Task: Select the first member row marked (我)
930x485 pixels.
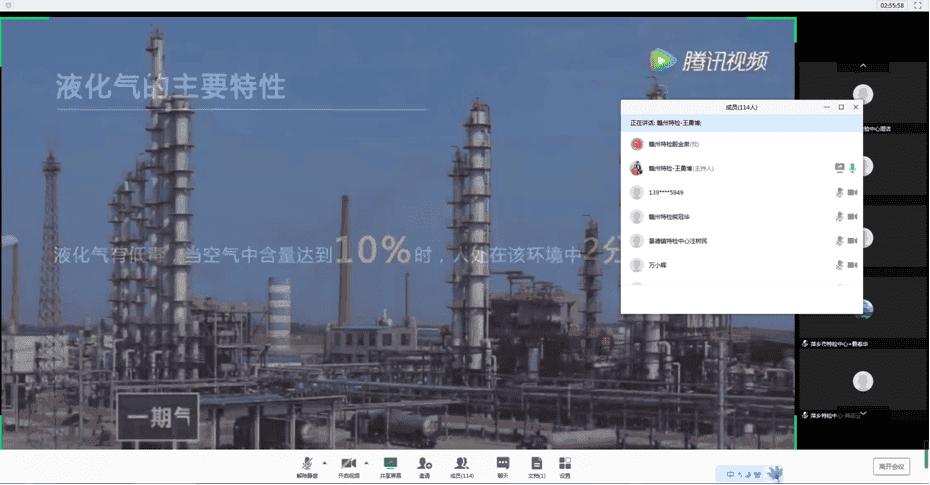Action: pos(741,144)
